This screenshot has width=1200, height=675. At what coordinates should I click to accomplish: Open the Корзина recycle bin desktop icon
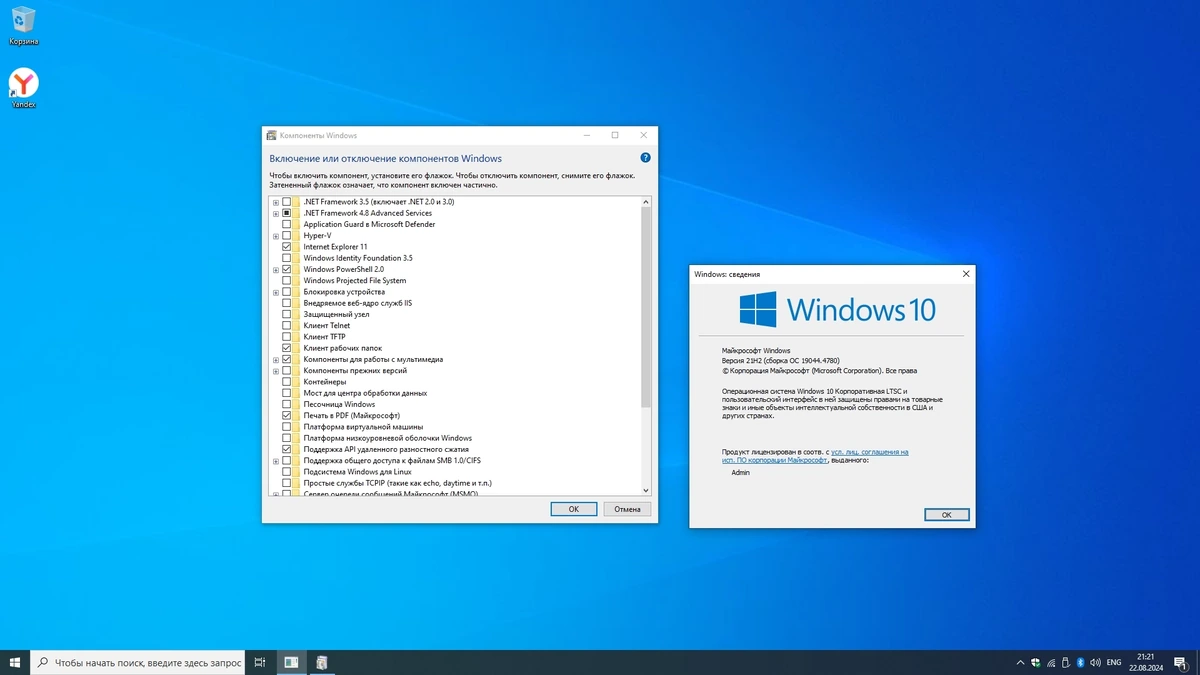click(23, 26)
